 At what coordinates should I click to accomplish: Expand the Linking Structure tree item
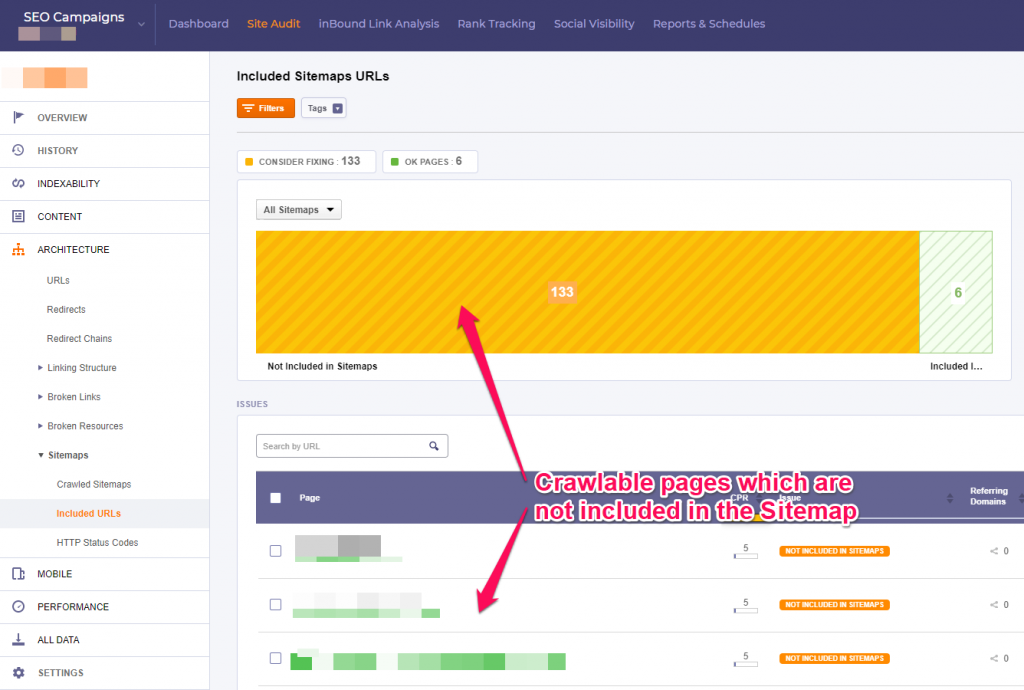(40, 368)
